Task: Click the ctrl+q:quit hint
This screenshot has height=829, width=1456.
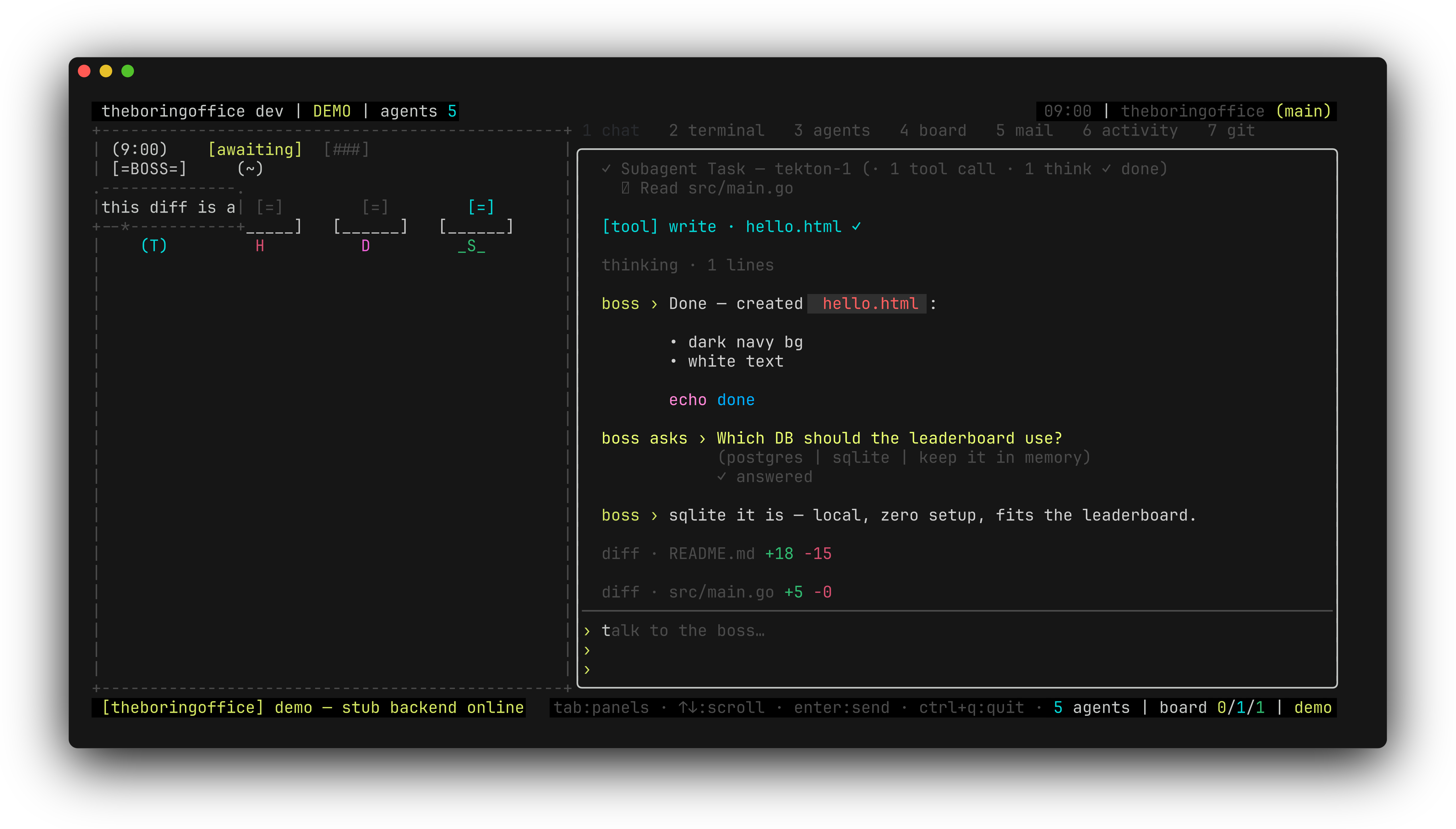Action: click(x=971, y=707)
